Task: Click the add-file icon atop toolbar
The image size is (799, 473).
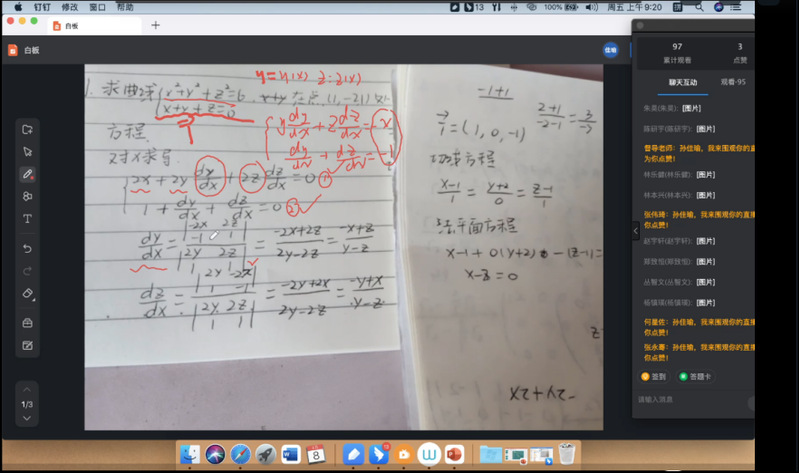Action: [x=27, y=130]
